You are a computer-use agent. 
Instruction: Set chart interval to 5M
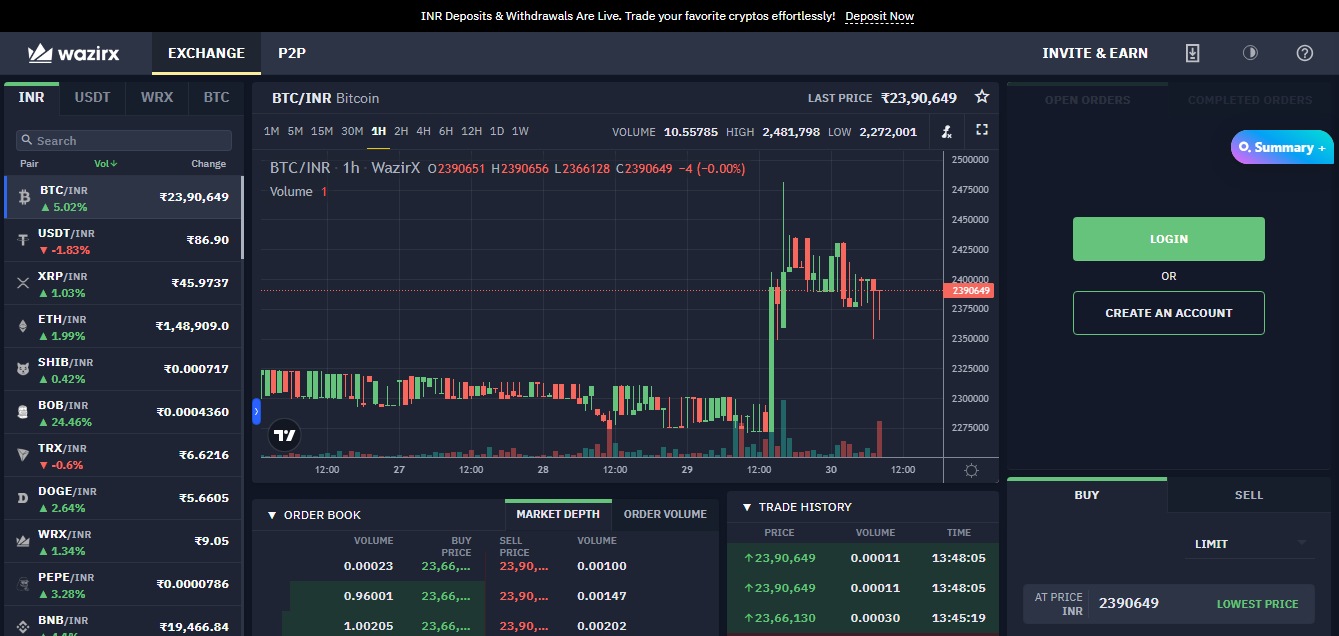[x=295, y=131]
